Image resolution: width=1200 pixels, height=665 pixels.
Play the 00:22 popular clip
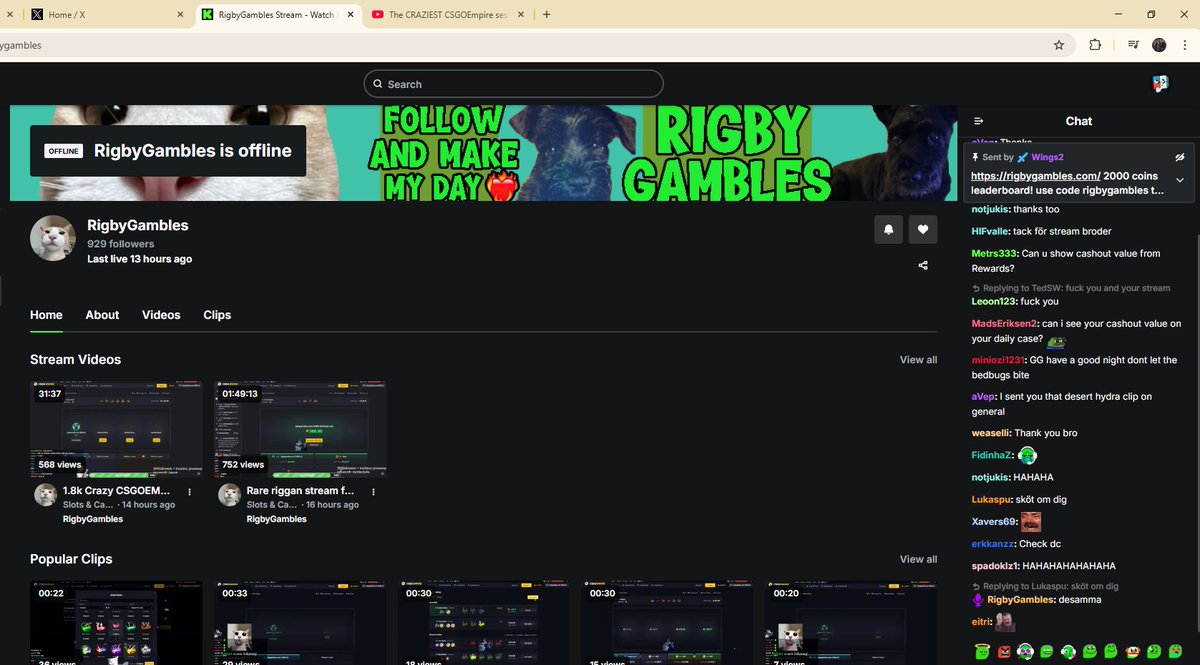pos(116,622)
